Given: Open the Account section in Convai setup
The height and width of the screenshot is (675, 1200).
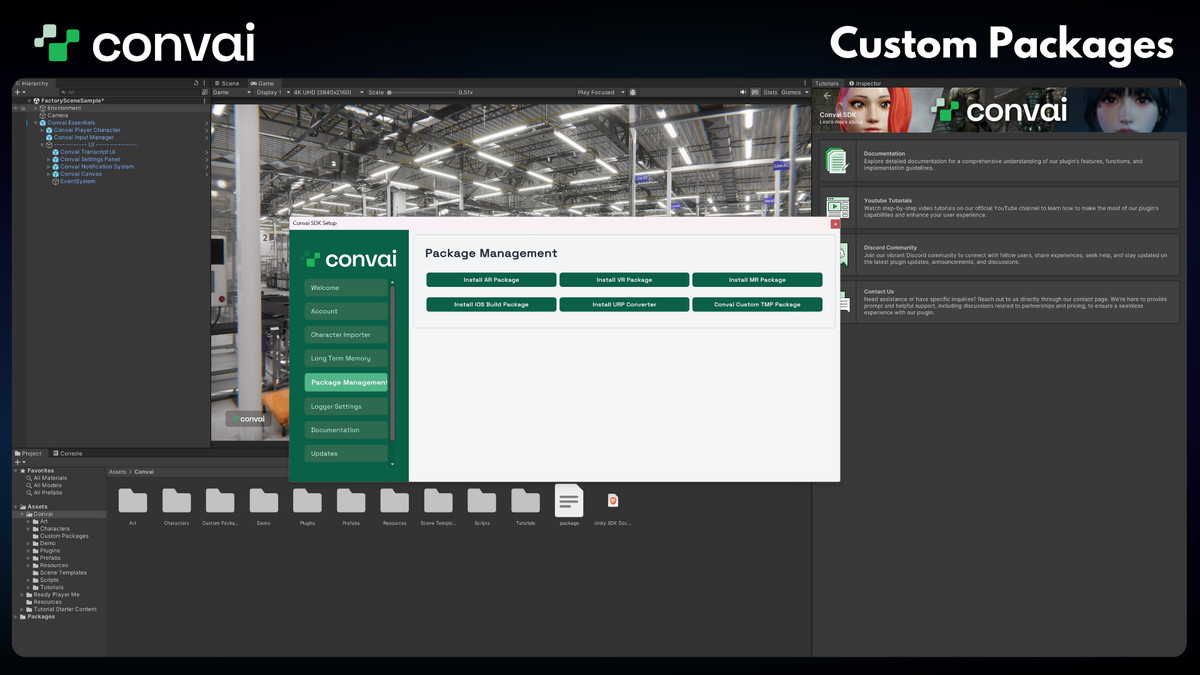Looking at the screenshot, I should tap(346, 311).
